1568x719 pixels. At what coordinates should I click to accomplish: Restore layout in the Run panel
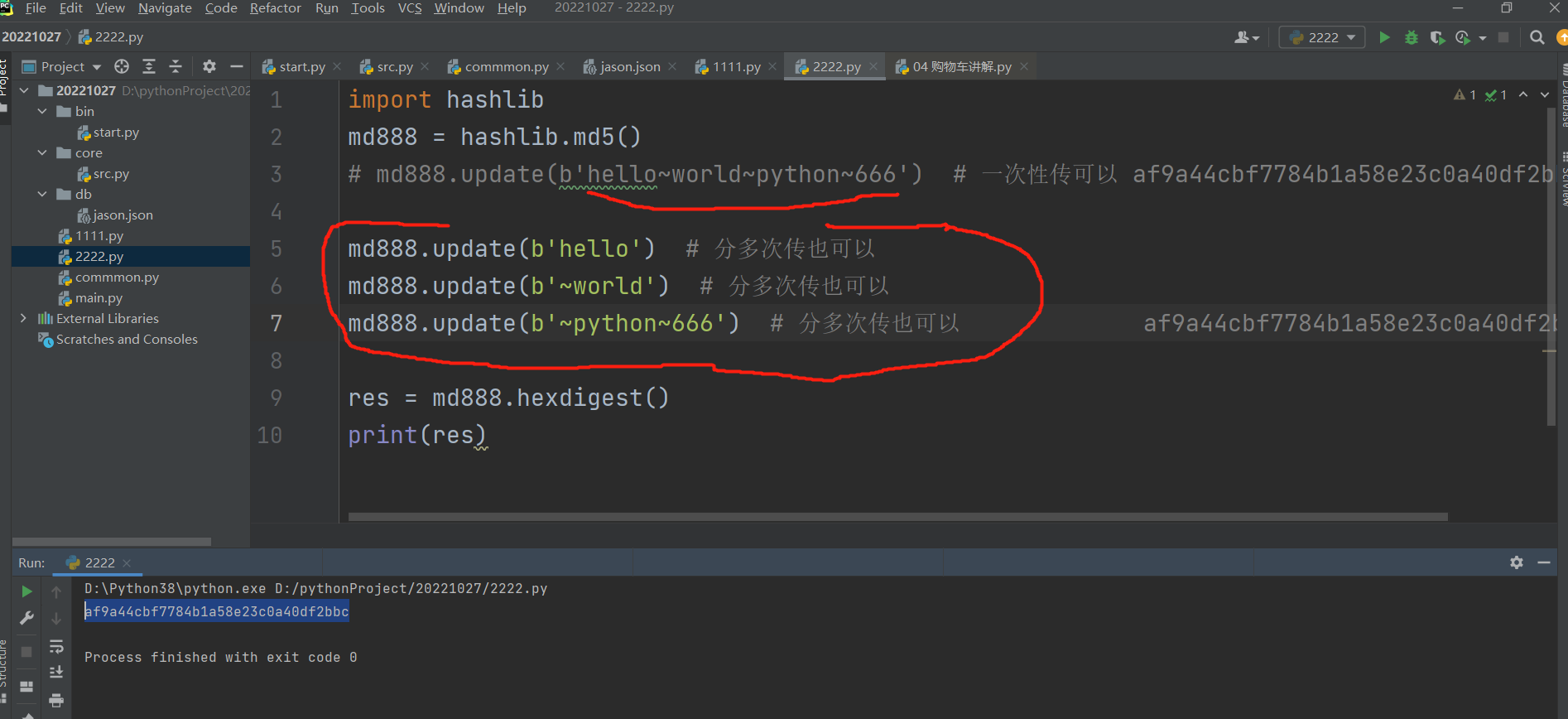point(26,687)
